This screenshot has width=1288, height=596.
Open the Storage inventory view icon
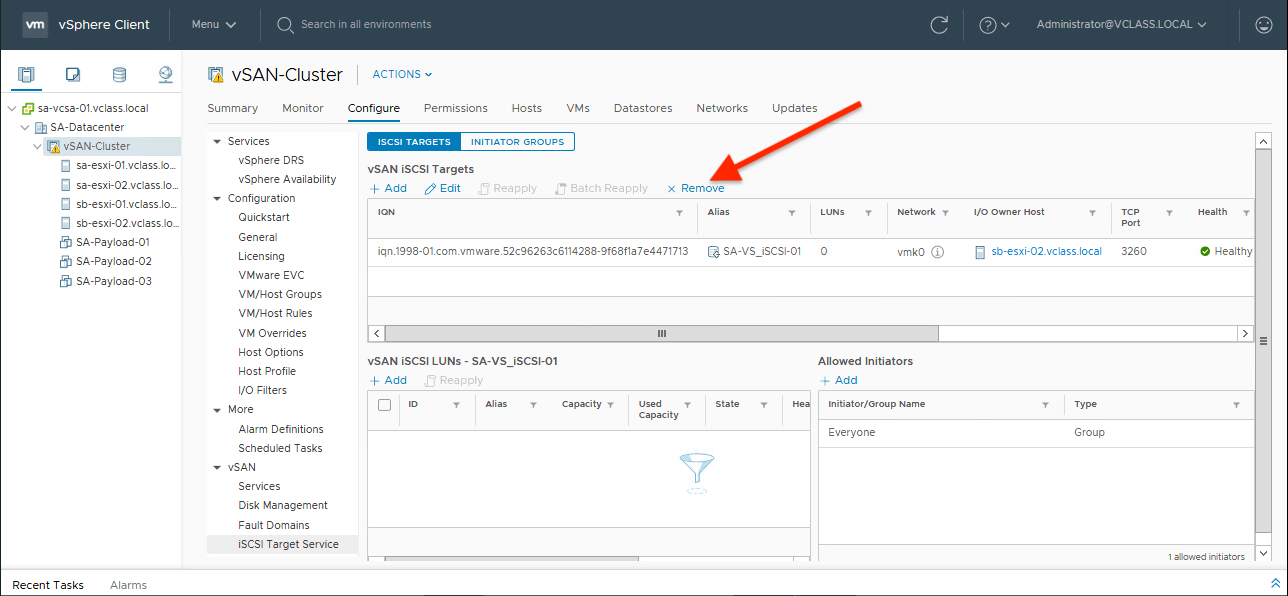point(119,74)
